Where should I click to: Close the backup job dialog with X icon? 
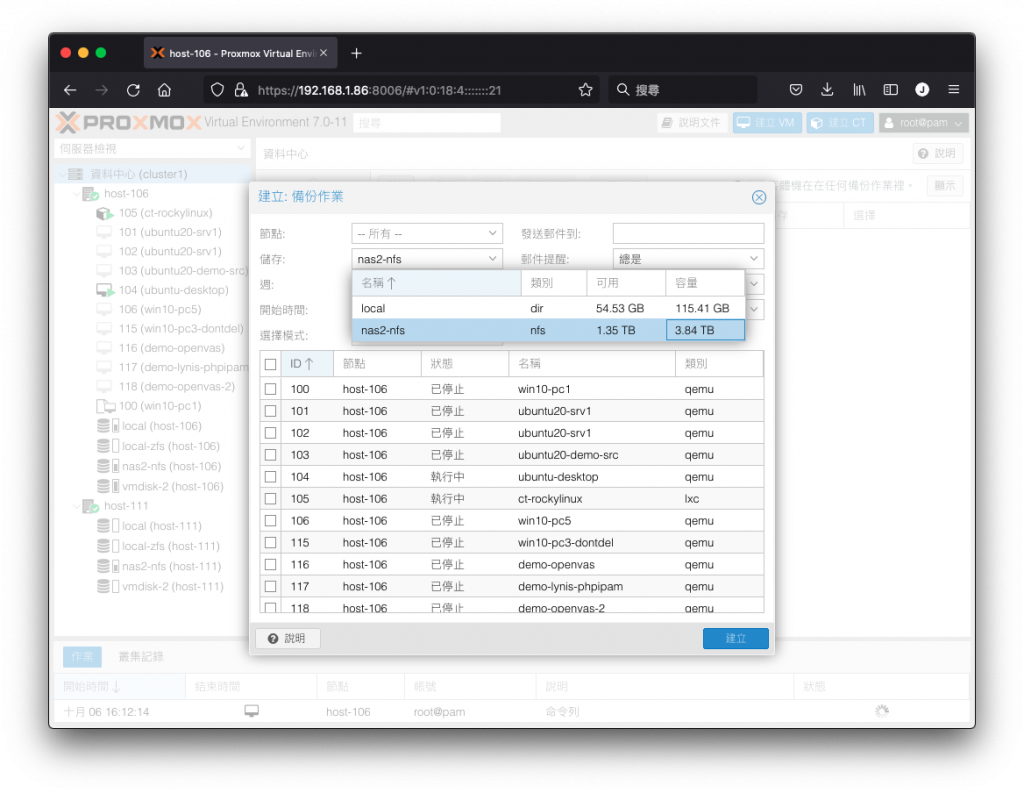(x=758, y=197)
